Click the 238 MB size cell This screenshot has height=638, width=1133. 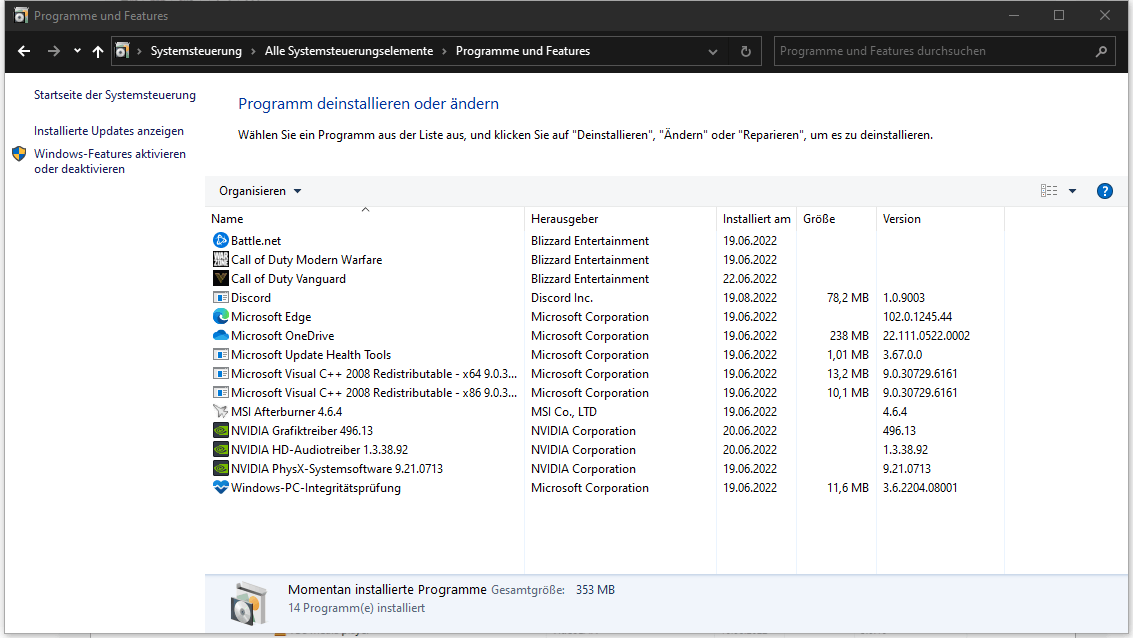[x=849, y=335]
